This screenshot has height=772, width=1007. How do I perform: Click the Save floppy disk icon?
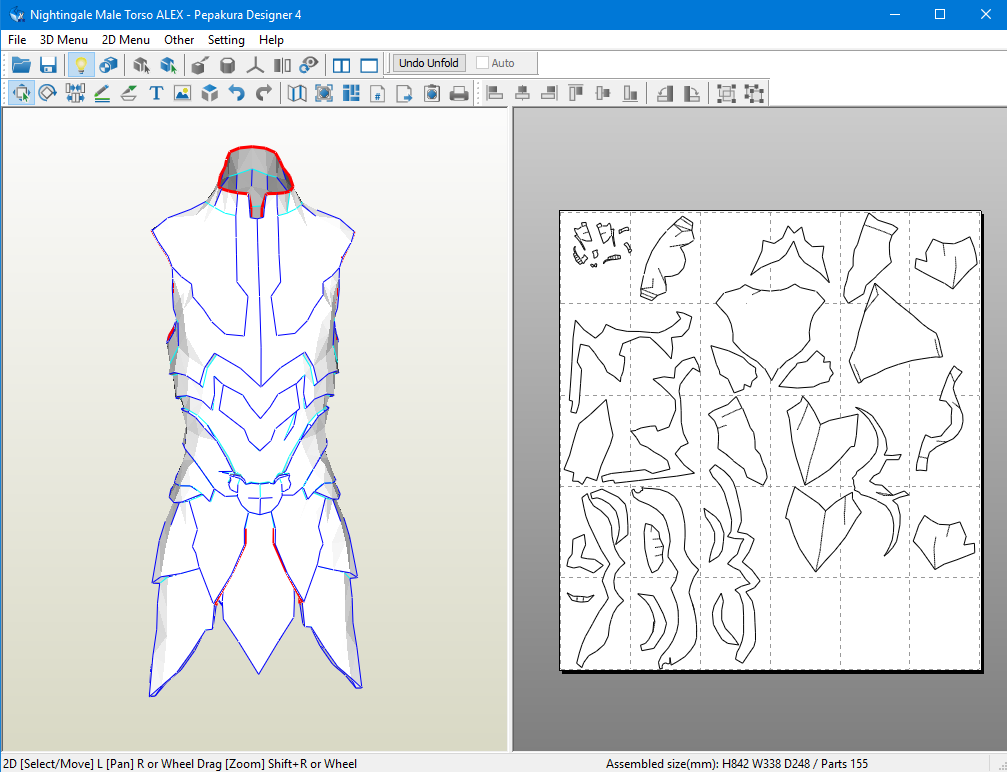48,65
